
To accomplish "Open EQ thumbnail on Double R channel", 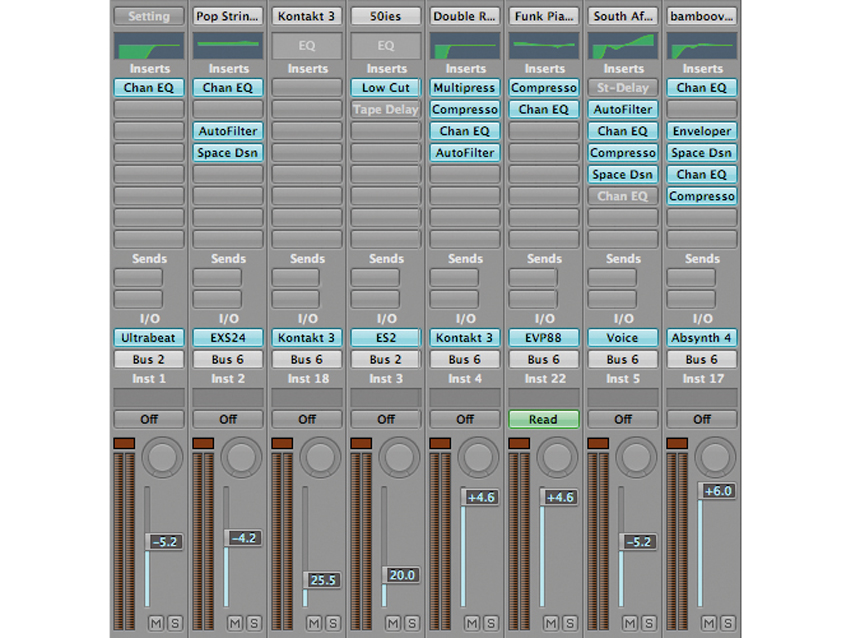I will pyautogui.click(x=465, y=46).
